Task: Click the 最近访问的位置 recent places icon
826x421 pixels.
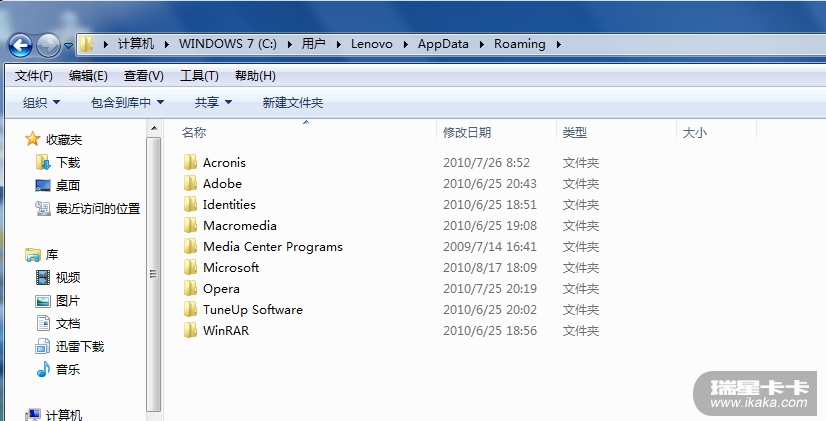Action: point(43,209)
